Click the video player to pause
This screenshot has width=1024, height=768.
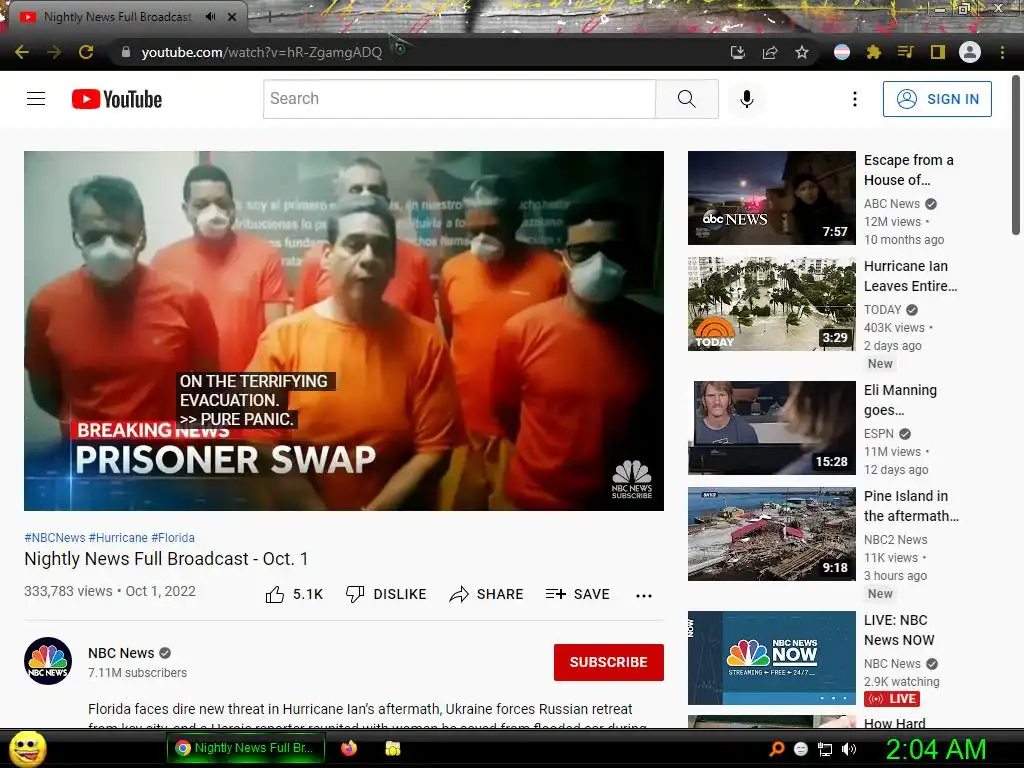coord(344,330)
